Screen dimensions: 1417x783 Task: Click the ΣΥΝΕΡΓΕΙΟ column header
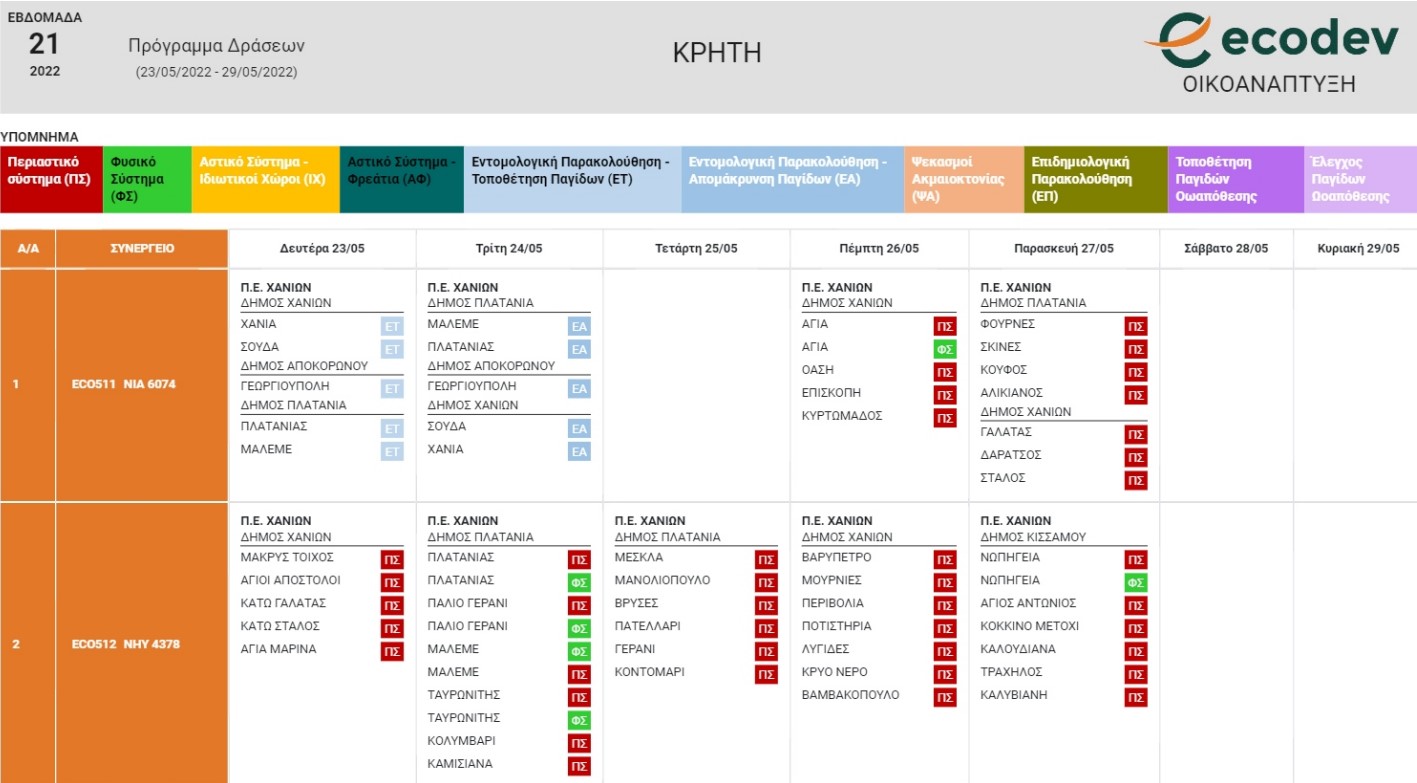(142, 248)
